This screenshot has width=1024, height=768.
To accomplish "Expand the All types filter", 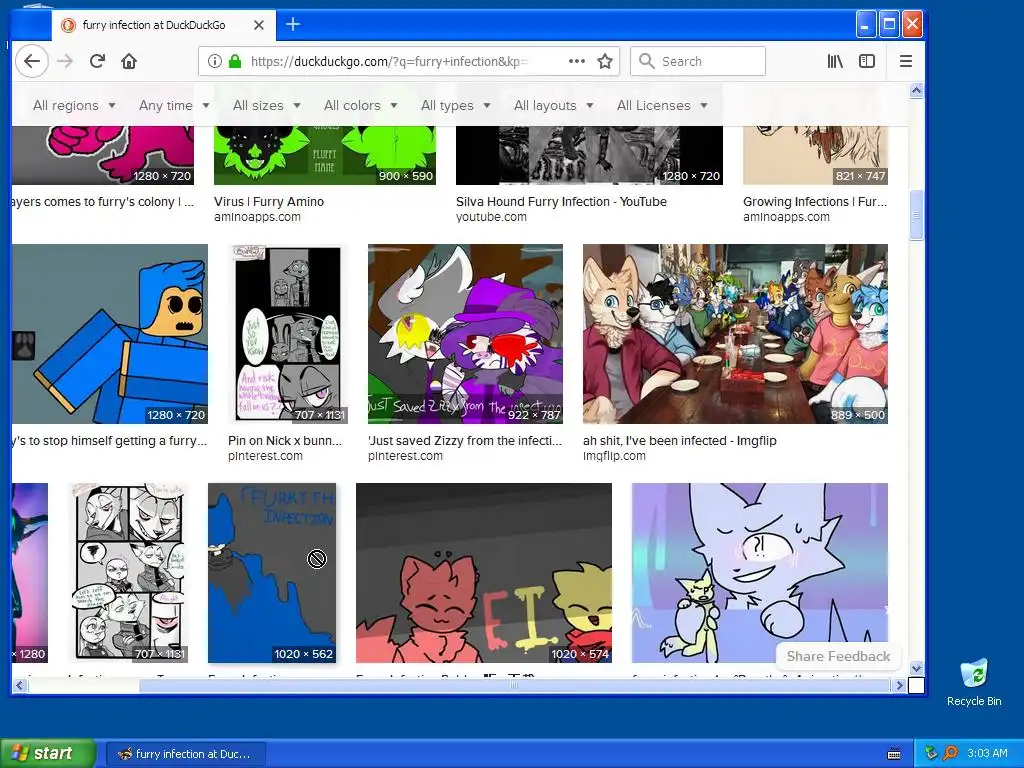I will [x=455, y=105].
